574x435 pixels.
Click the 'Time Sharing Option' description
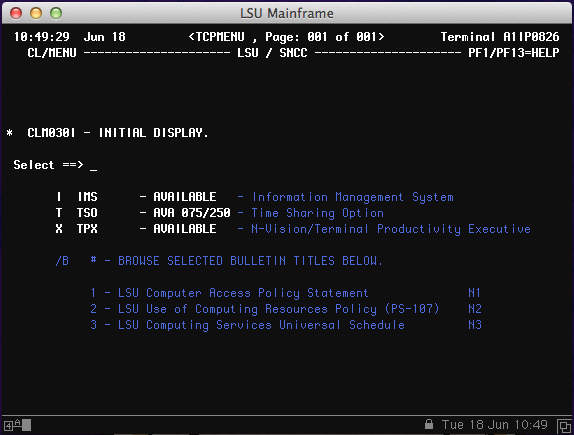point(317,213)
